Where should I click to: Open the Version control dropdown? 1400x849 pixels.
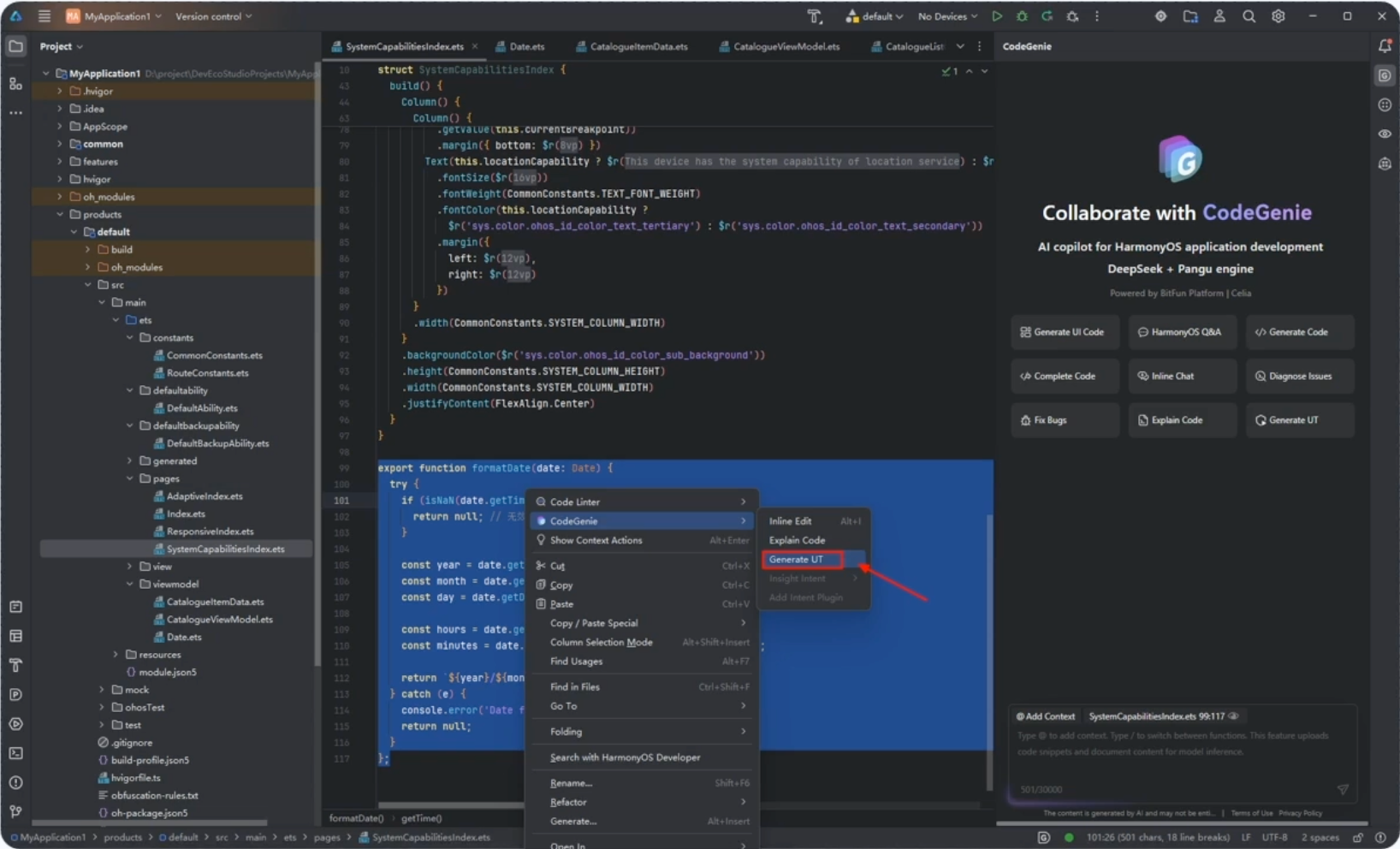tap(214, 16)
